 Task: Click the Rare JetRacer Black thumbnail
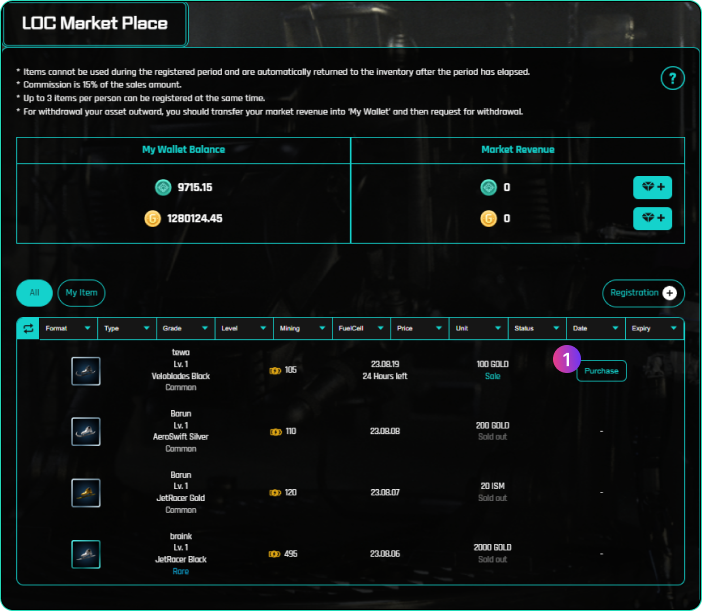click(86, 553)
